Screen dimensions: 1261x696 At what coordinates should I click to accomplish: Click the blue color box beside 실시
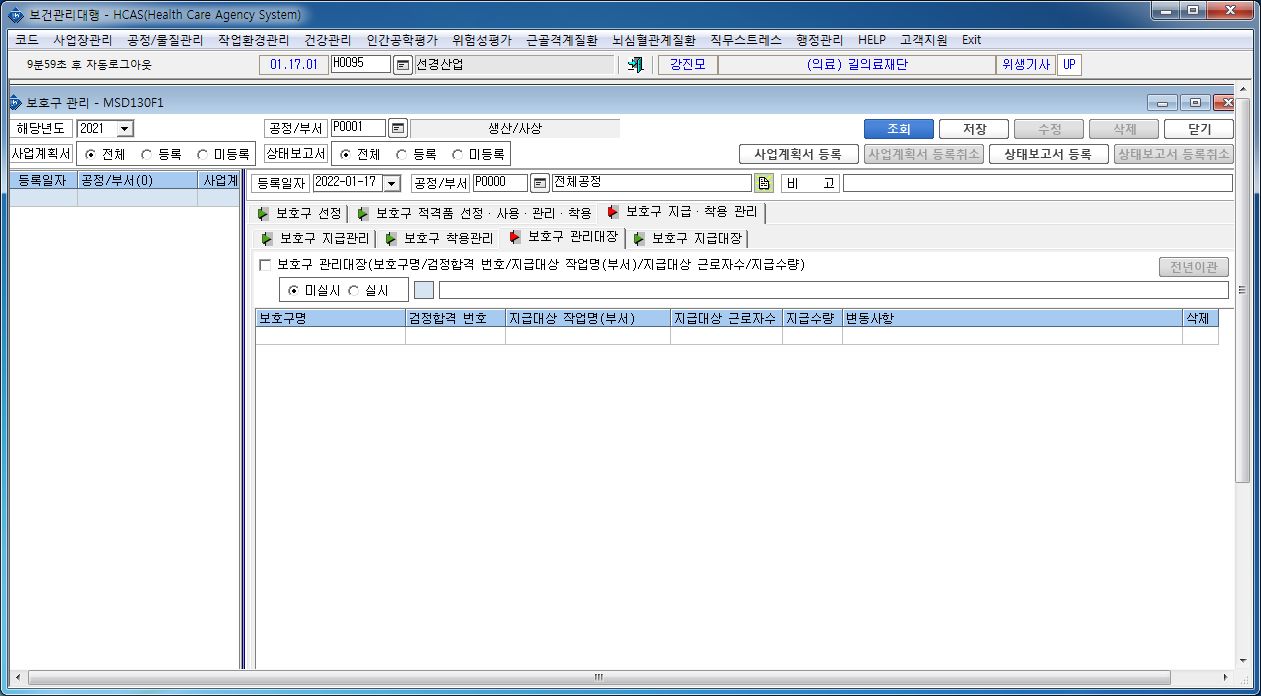(424, 290)
